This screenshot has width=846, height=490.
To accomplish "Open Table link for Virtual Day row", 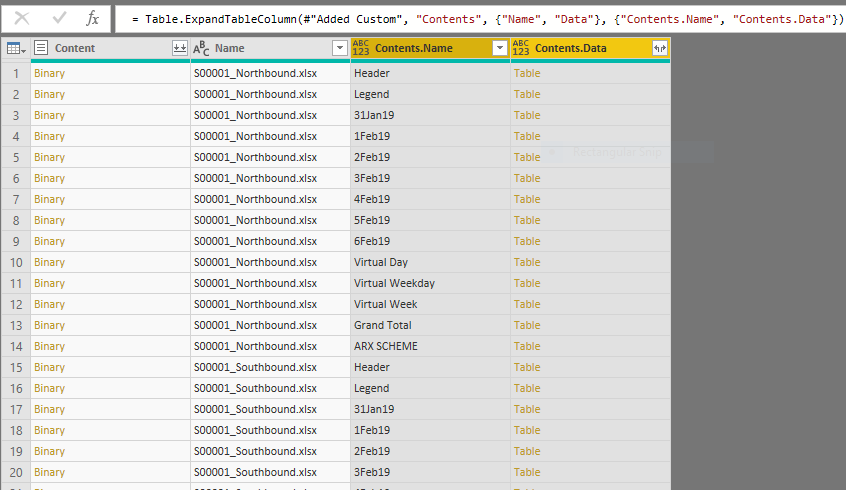I will click(527, 262).
